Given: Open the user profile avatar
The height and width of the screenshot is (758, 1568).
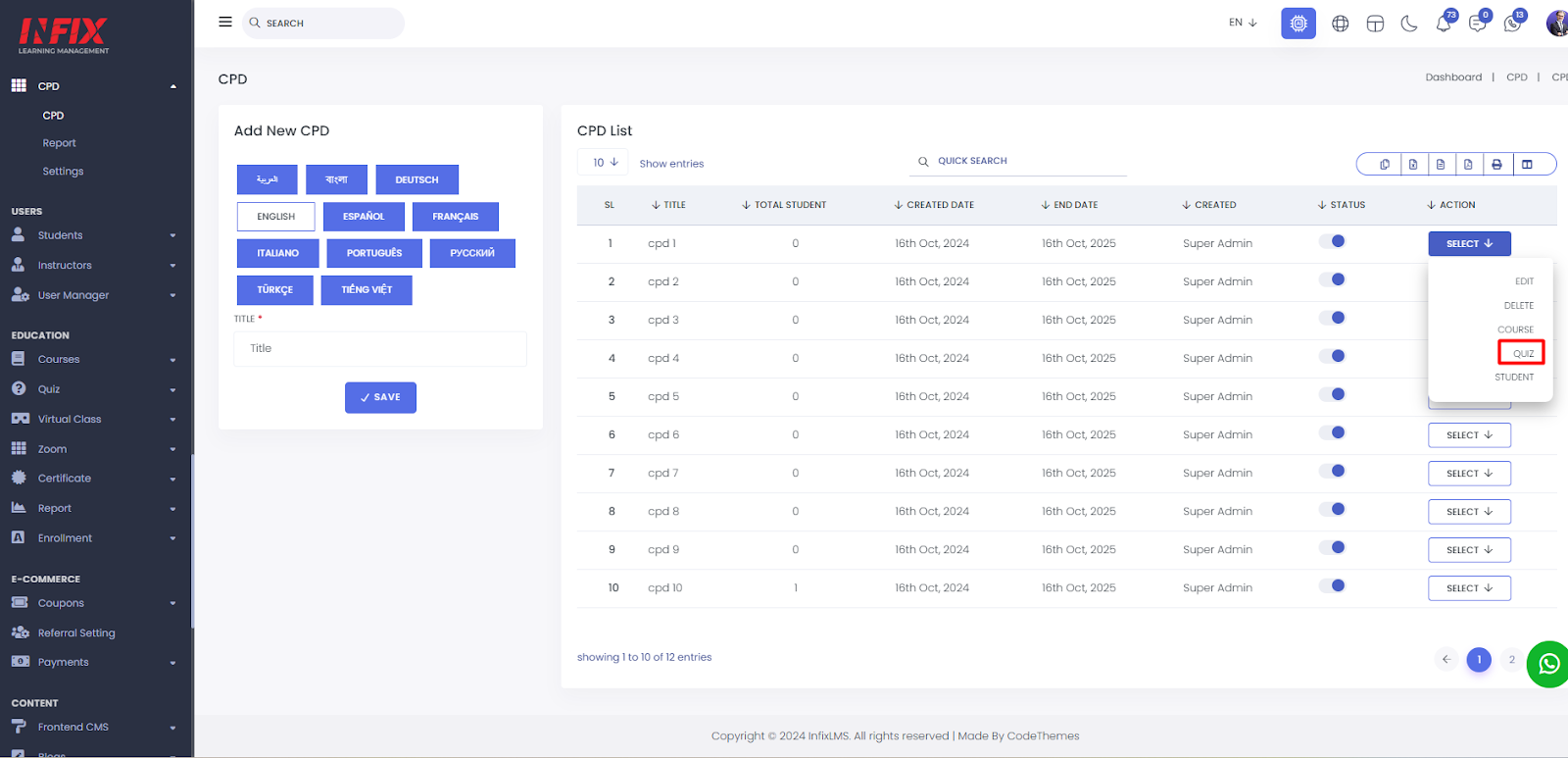Looking at the screenshot, I should pos(1557,24).
